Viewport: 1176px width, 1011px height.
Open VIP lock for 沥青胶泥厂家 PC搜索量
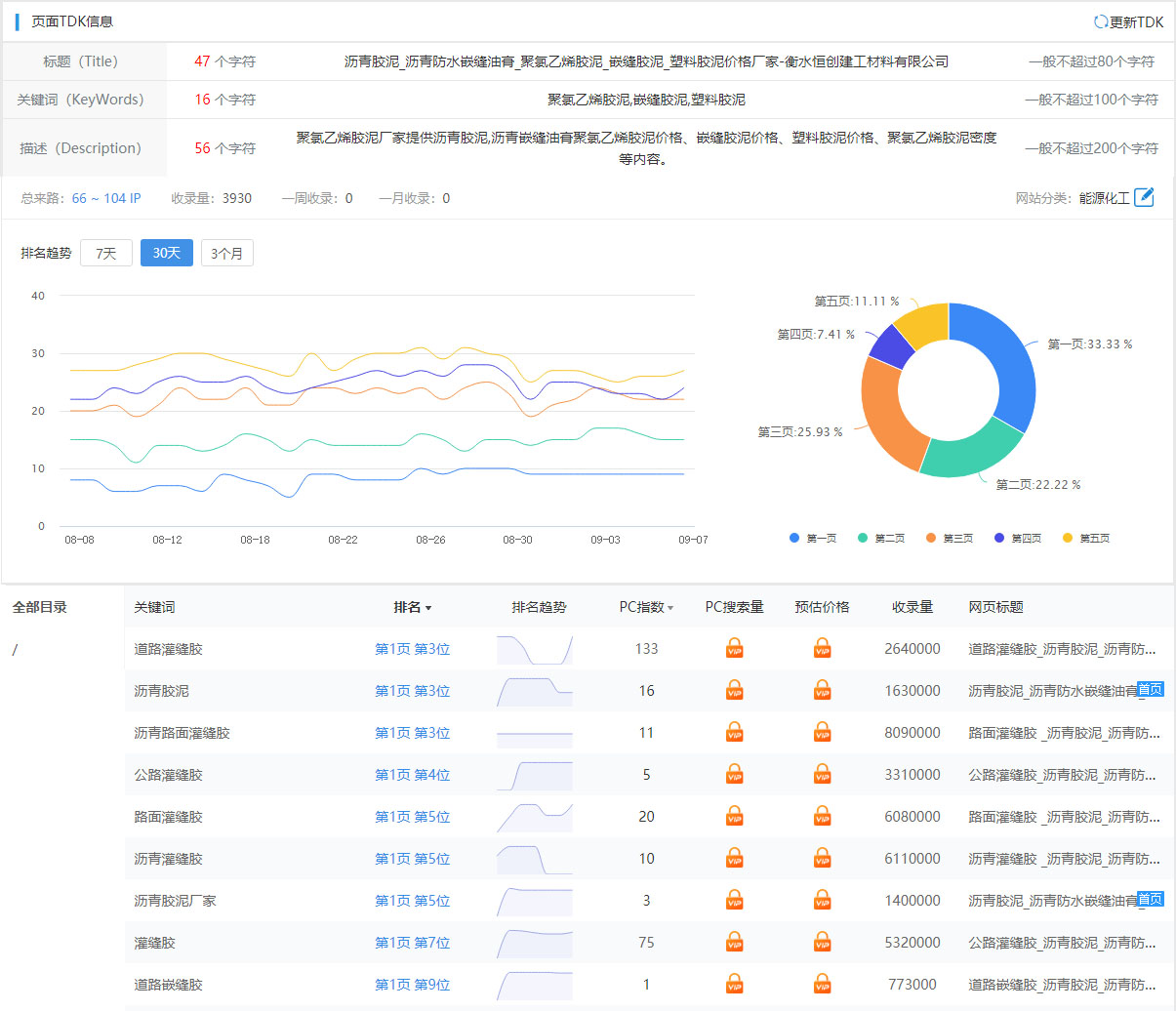(x=734, y=900)
